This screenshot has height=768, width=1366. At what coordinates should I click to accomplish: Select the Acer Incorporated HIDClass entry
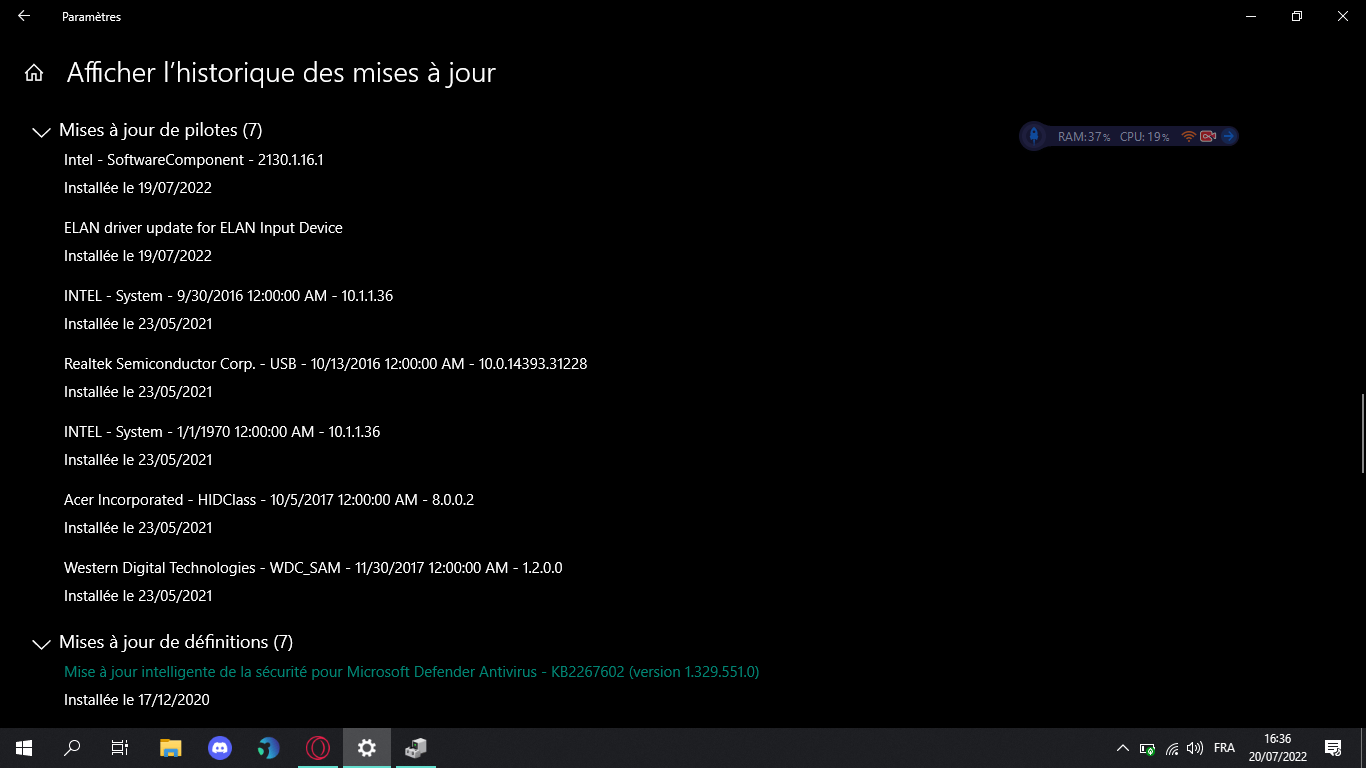[269, 500]
